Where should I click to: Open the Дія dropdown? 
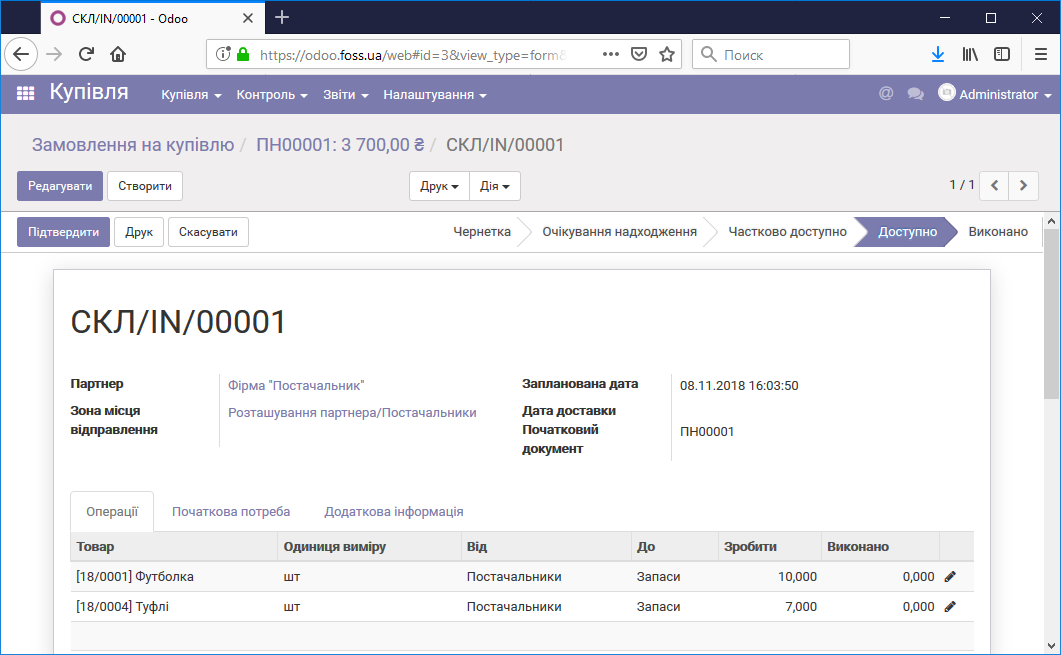coord(495,186)
